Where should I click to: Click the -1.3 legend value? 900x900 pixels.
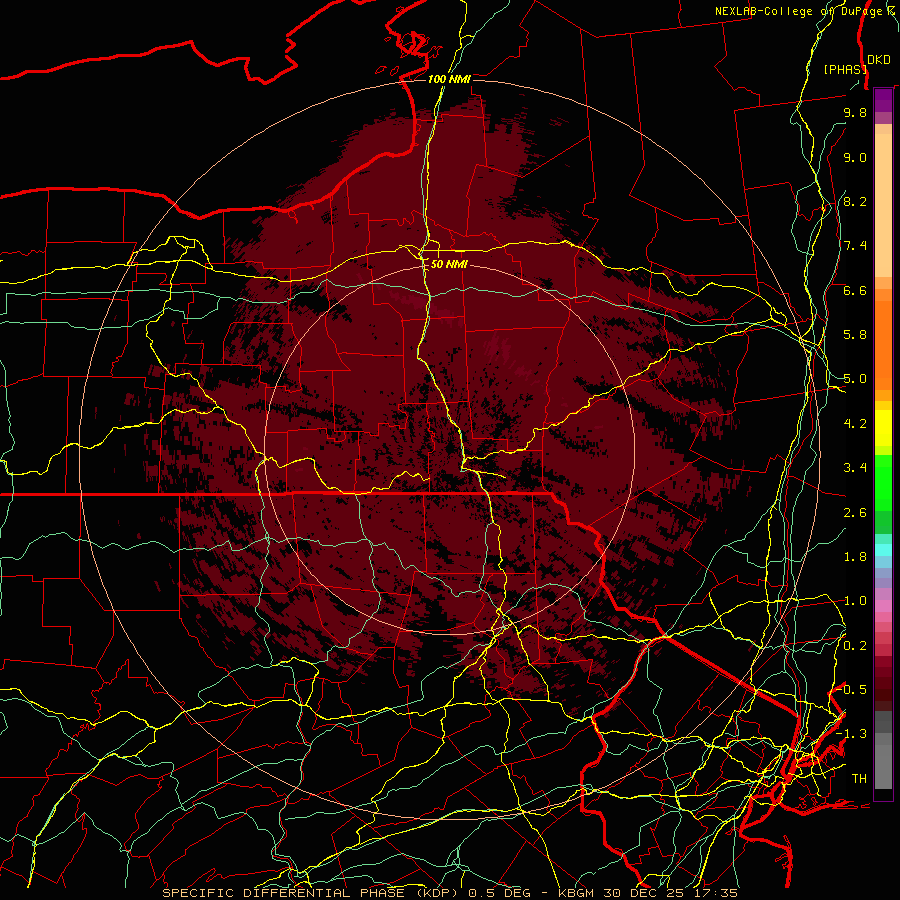(x=852, y=734)
